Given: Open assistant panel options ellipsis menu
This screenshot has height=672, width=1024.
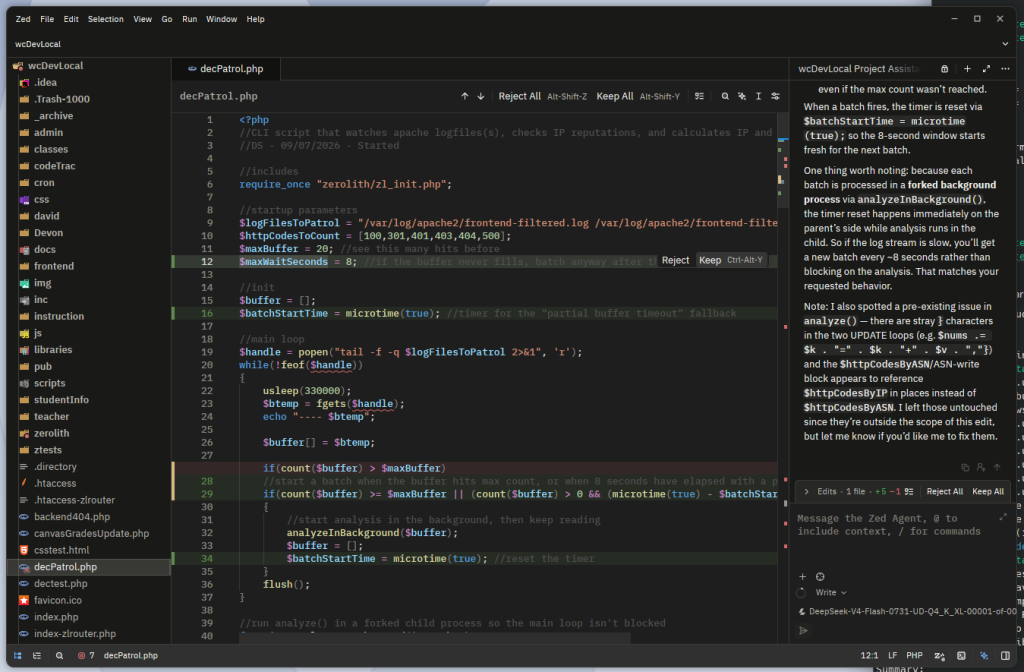Looking at the screenshot, I should tap(1005, 69).
